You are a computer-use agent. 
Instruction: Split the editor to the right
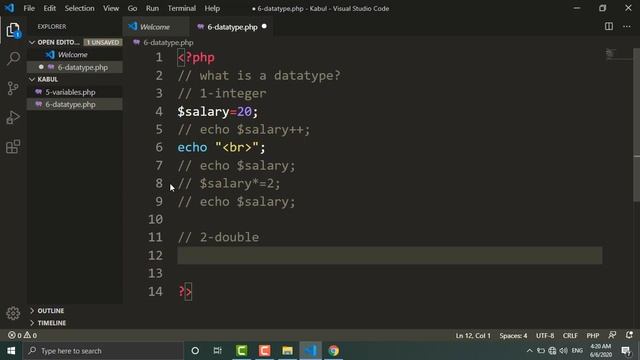pos(609,27)
